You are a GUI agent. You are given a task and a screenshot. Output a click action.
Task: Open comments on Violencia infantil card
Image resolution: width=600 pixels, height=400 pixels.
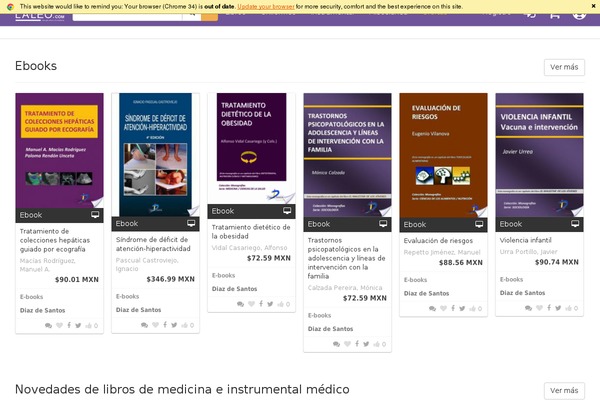click(x=528, y=308)
